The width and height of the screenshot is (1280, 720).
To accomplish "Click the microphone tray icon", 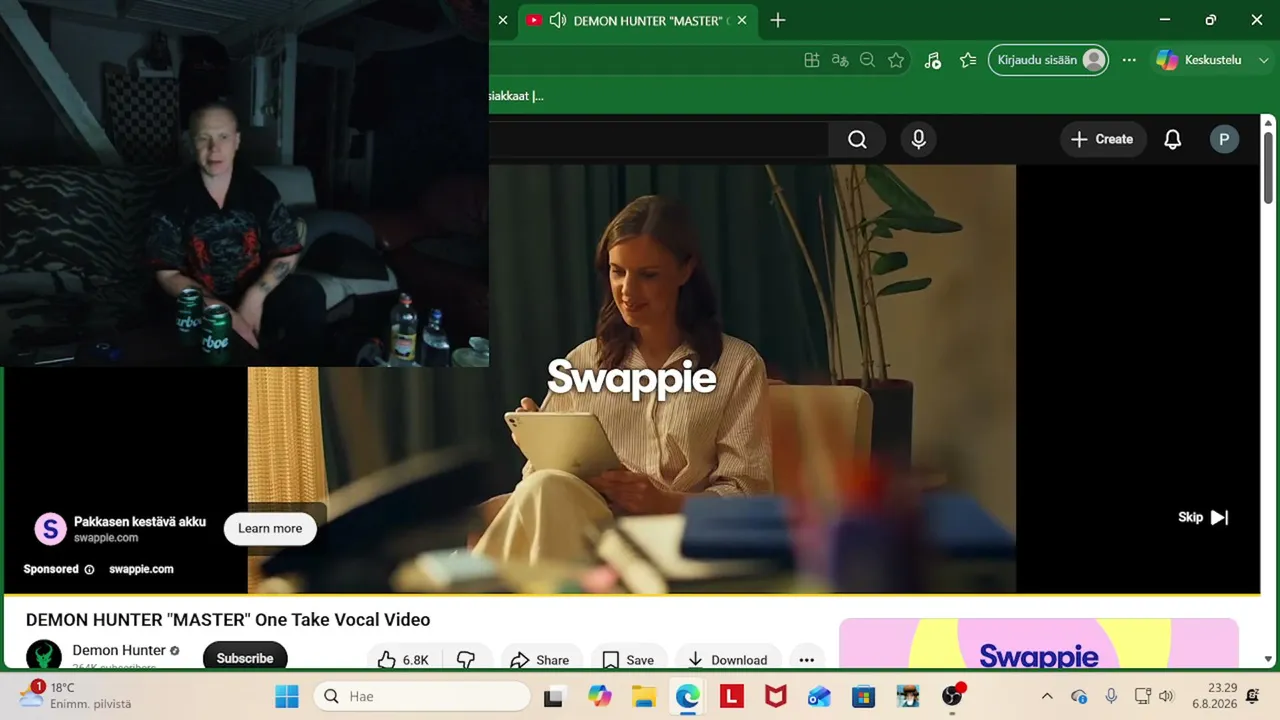I will coord(1111,696).
